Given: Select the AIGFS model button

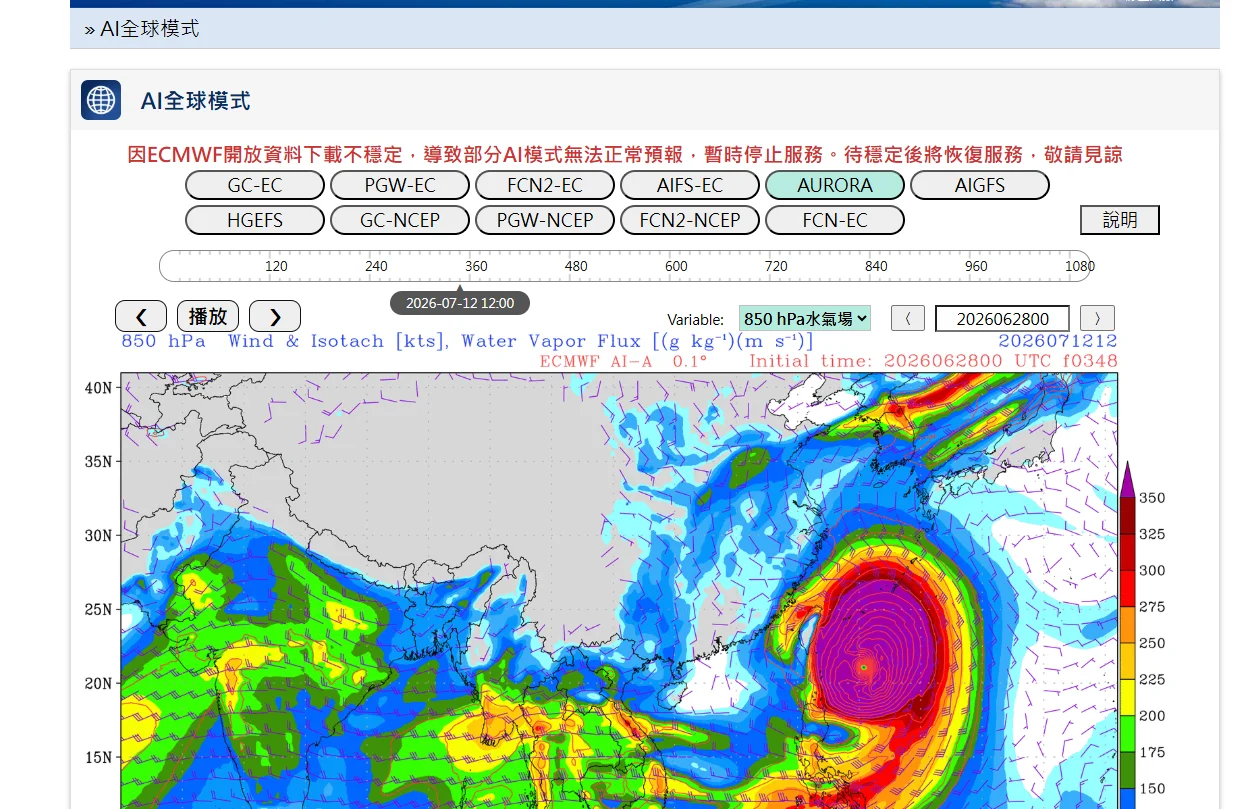Looking at the screenshot, I should 980,186.
